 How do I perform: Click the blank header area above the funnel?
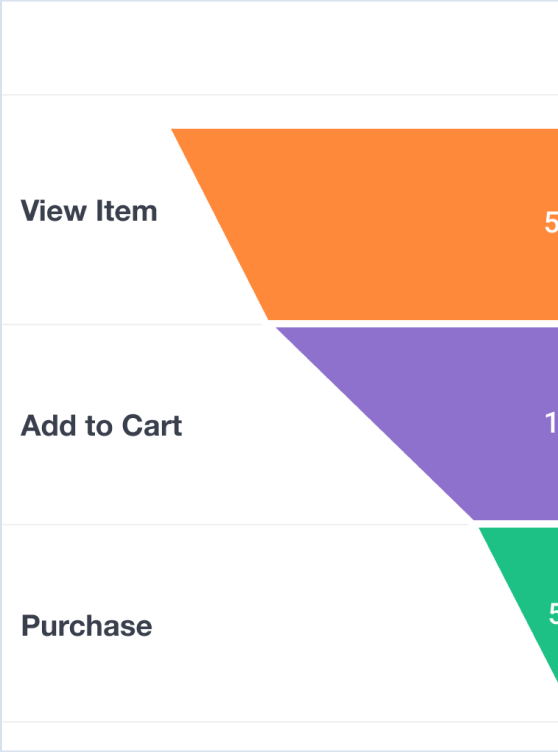coord(280,48)
